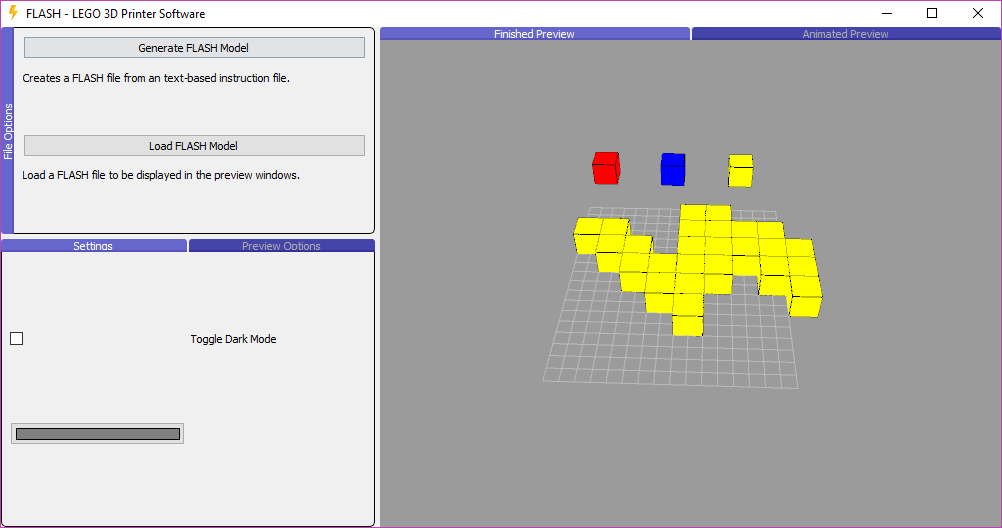Open the Preview Options tab
This screenshot has height=528, width=1002.
[x=281, y=245]
